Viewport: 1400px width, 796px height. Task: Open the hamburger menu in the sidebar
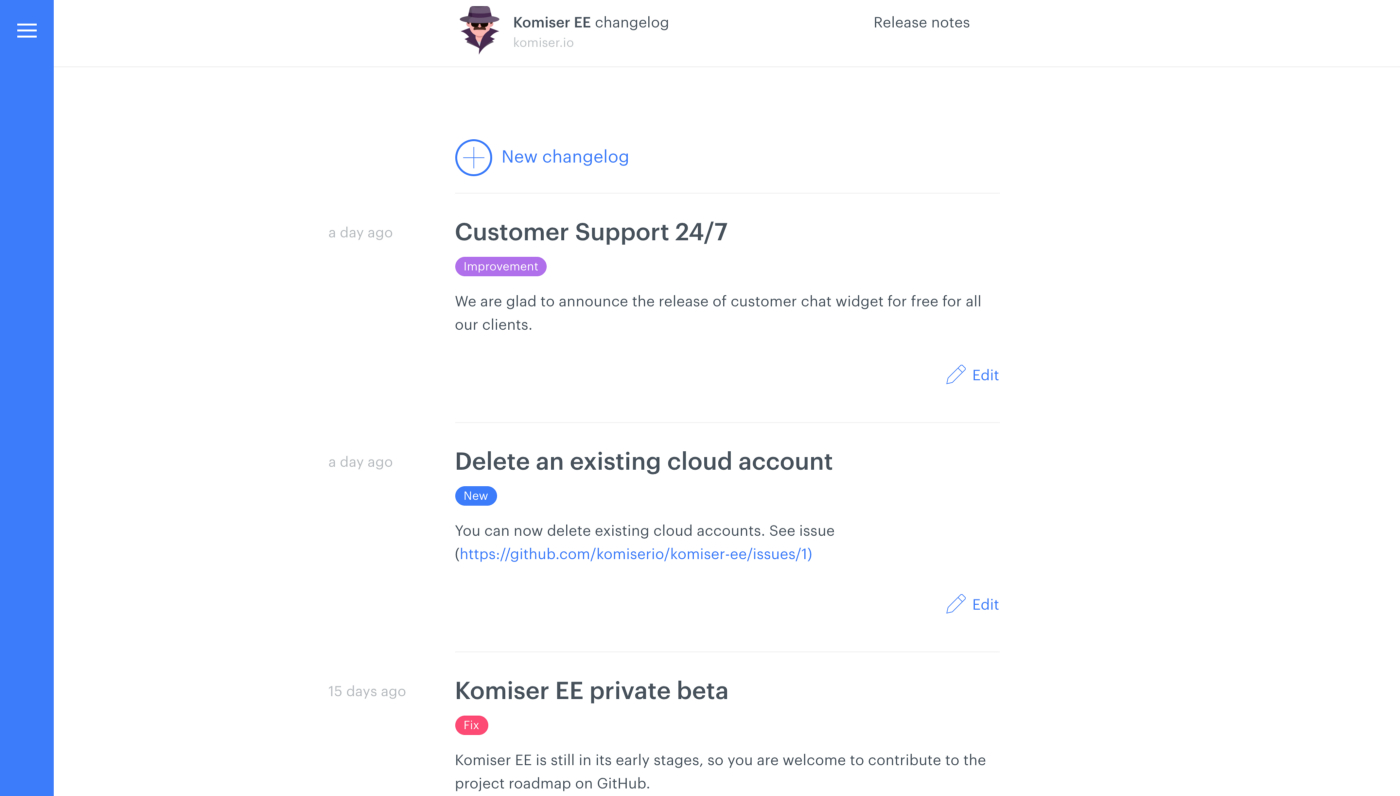coord(27,31)
